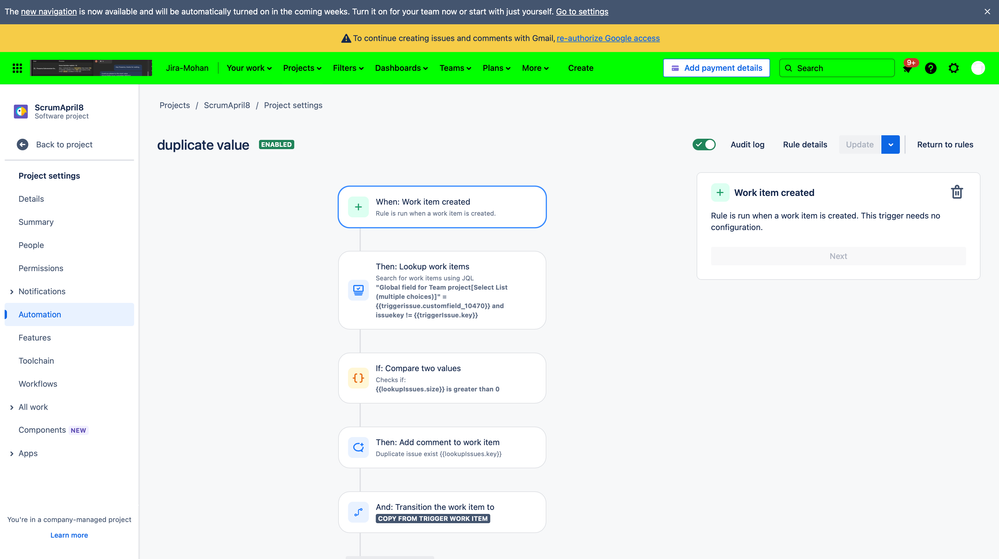This screenshot has width=999, height=559.
Task: Click the Add comment step icon
Action: coord(358,447)
